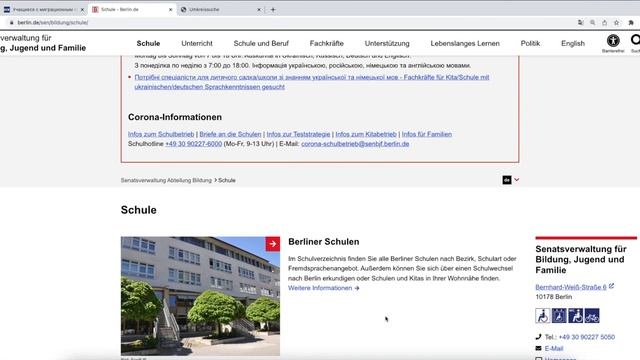Click the 'Corona-Informationen' heading
640x360 pixels.
175,117
